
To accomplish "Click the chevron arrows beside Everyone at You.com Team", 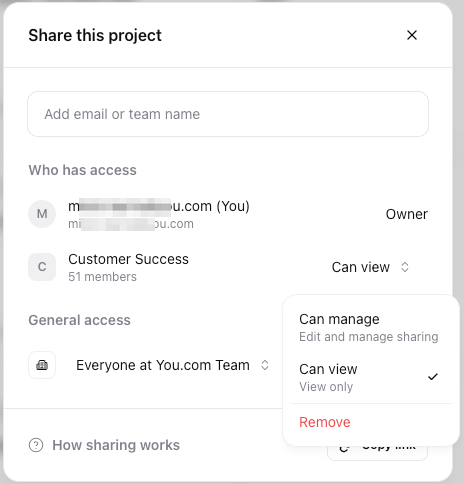I will coord(265,365).
